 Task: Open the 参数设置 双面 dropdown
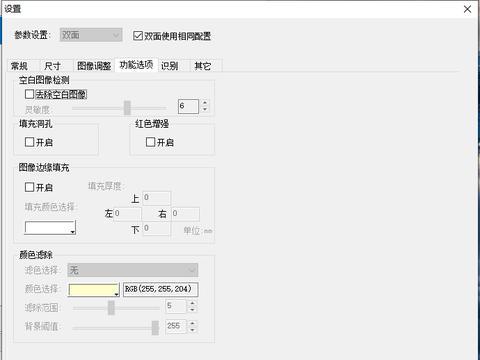pyautogui.click(x=91, y=35)
